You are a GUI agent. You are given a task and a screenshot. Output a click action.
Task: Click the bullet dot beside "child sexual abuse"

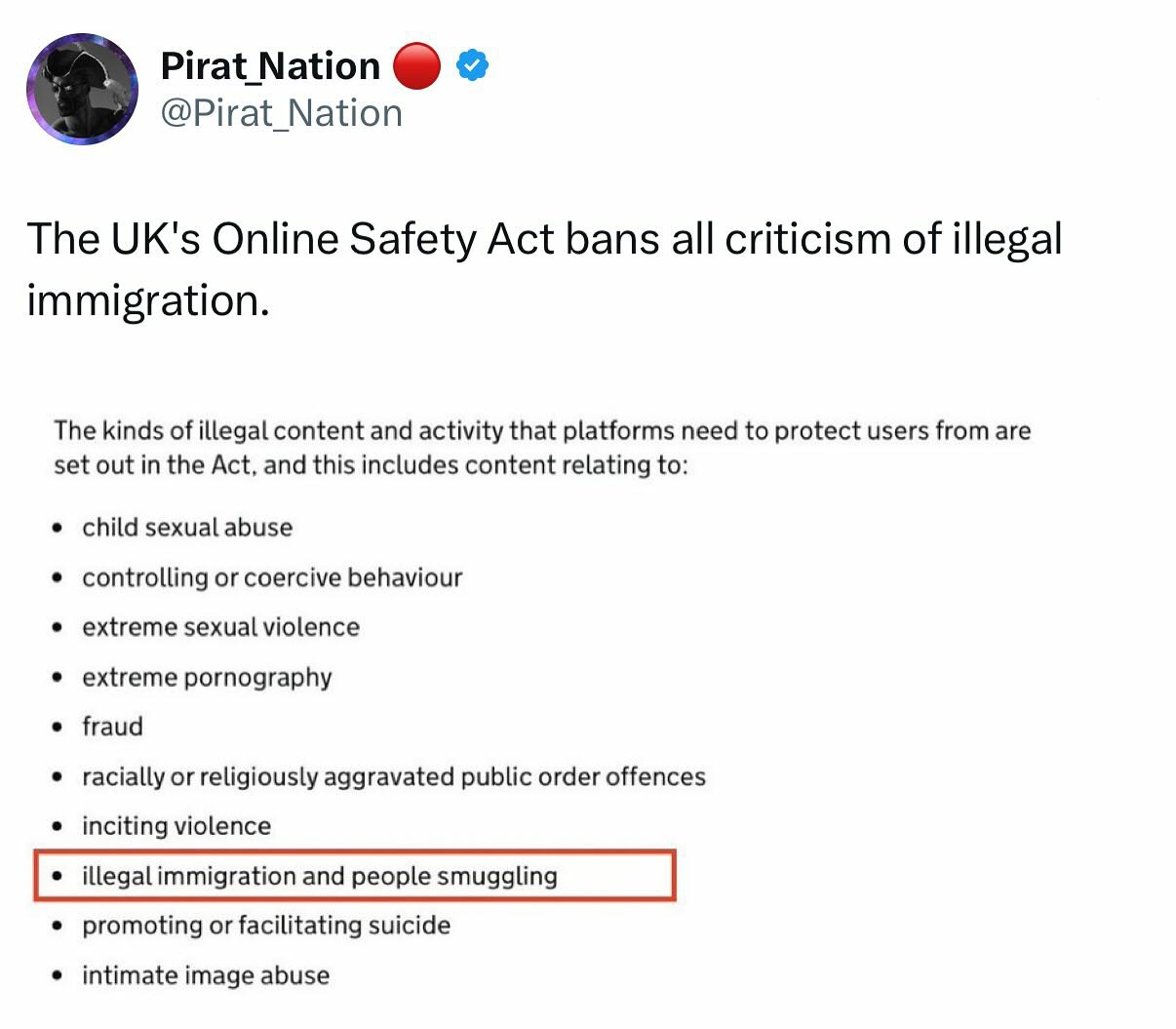click(x=59, y=529)
